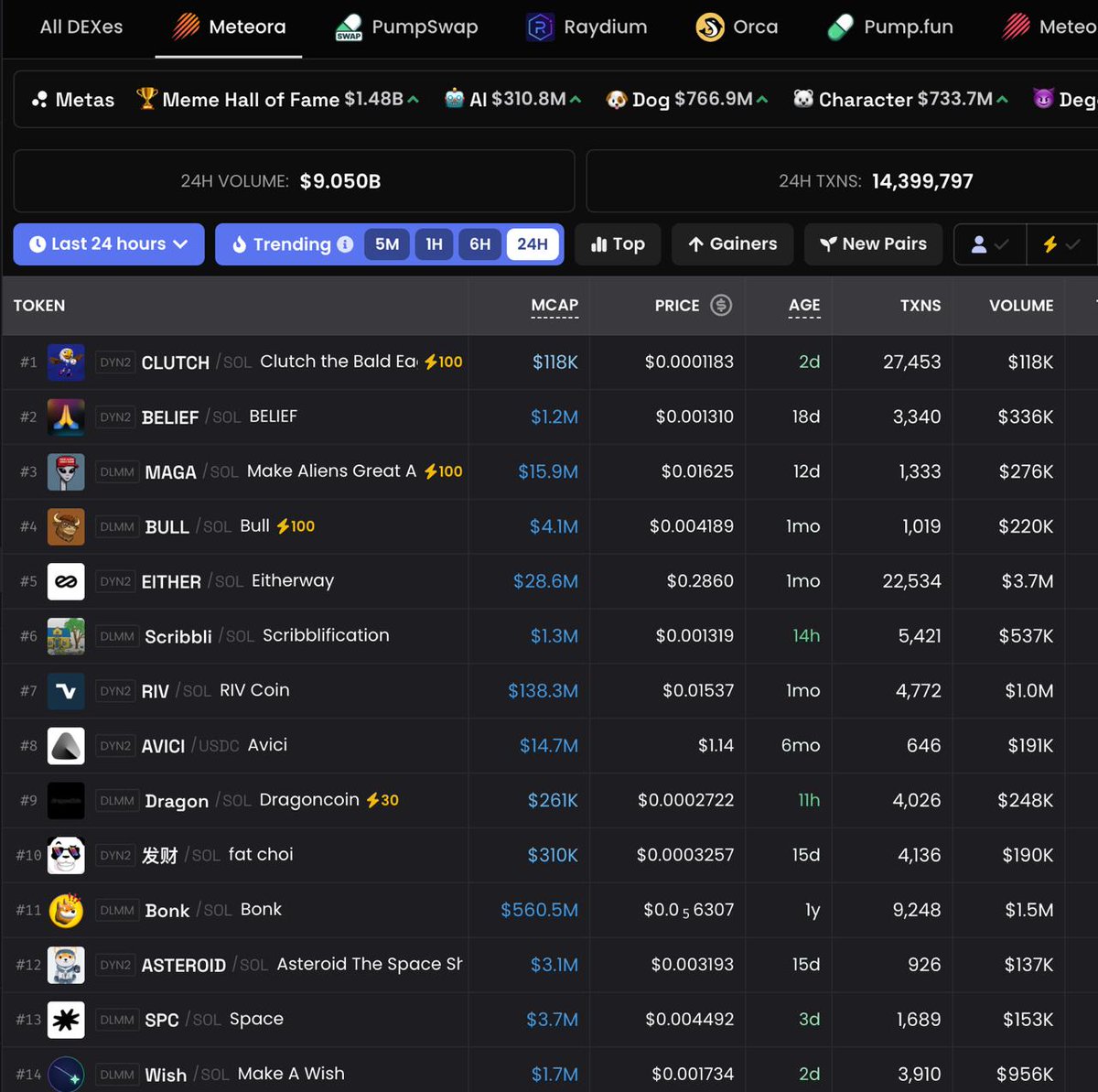This screenshot has height=1092, width=1098.
Task: Open the Wish token icon
Action: (66, 1074)
